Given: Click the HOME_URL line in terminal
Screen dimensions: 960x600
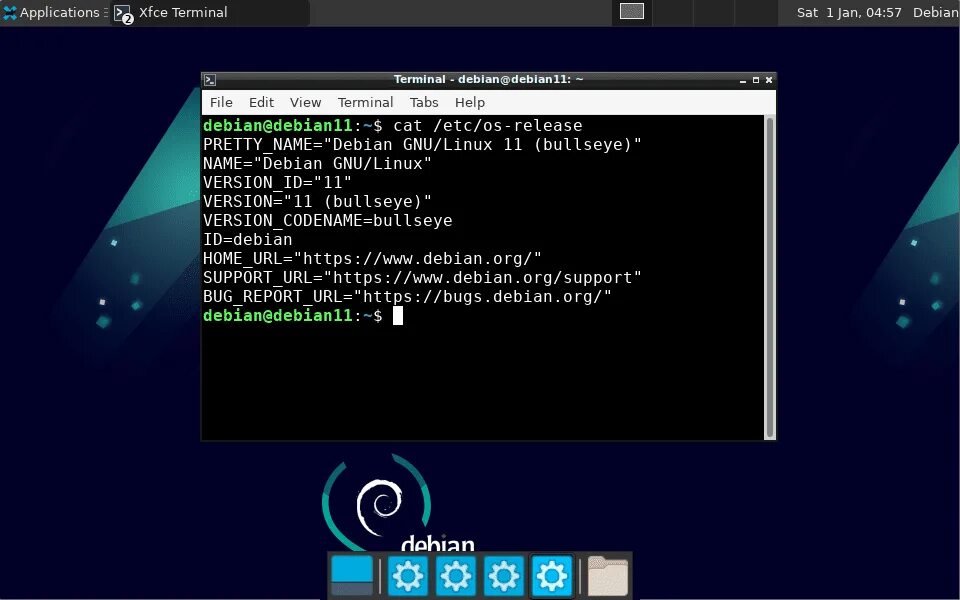Looking at the screenshot, I should coord(372,258).
